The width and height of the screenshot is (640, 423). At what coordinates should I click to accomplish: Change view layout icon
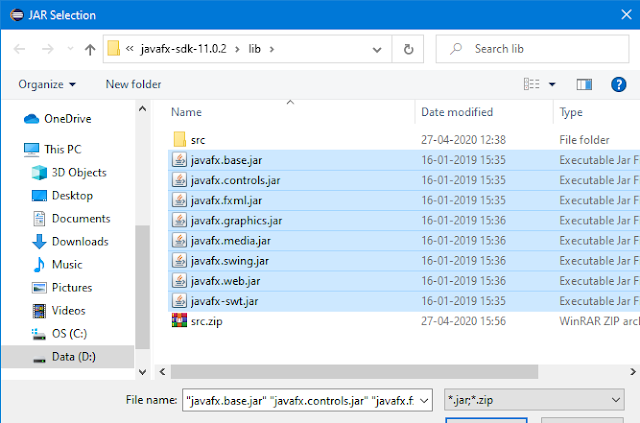coord(531,84)
